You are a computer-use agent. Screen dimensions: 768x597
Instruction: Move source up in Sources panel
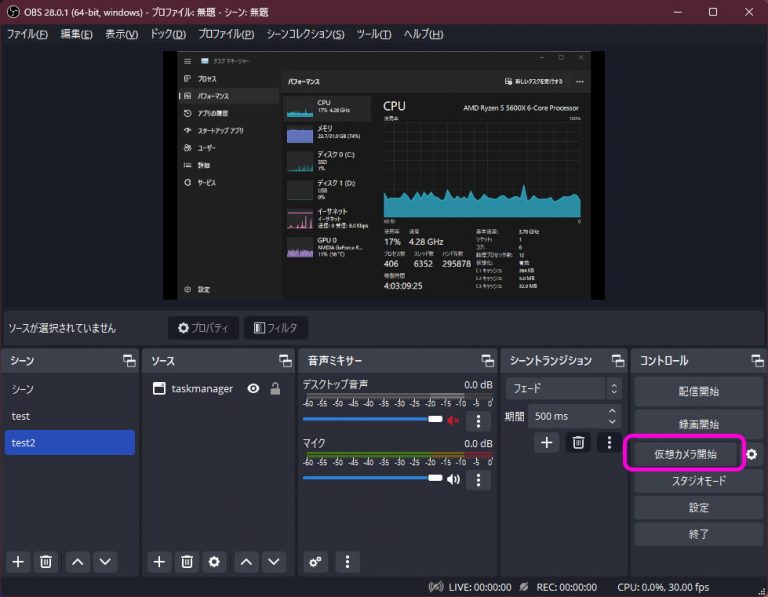tap(246, 561)
